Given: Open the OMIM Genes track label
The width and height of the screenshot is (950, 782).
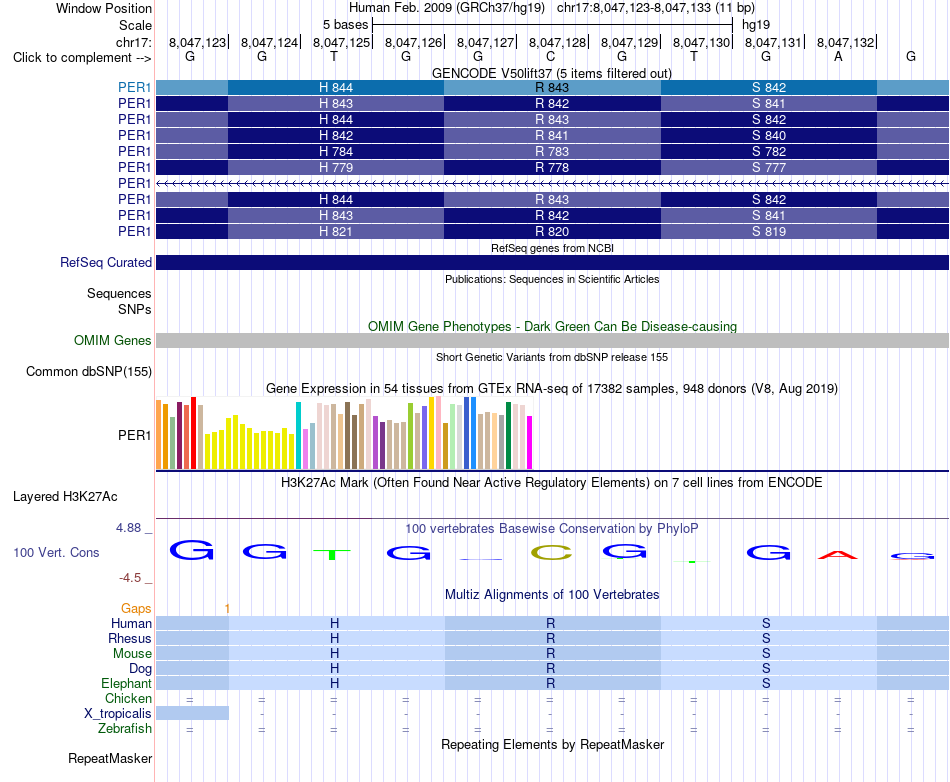Looking at the screenshot, I should click(x=112, y=340).
